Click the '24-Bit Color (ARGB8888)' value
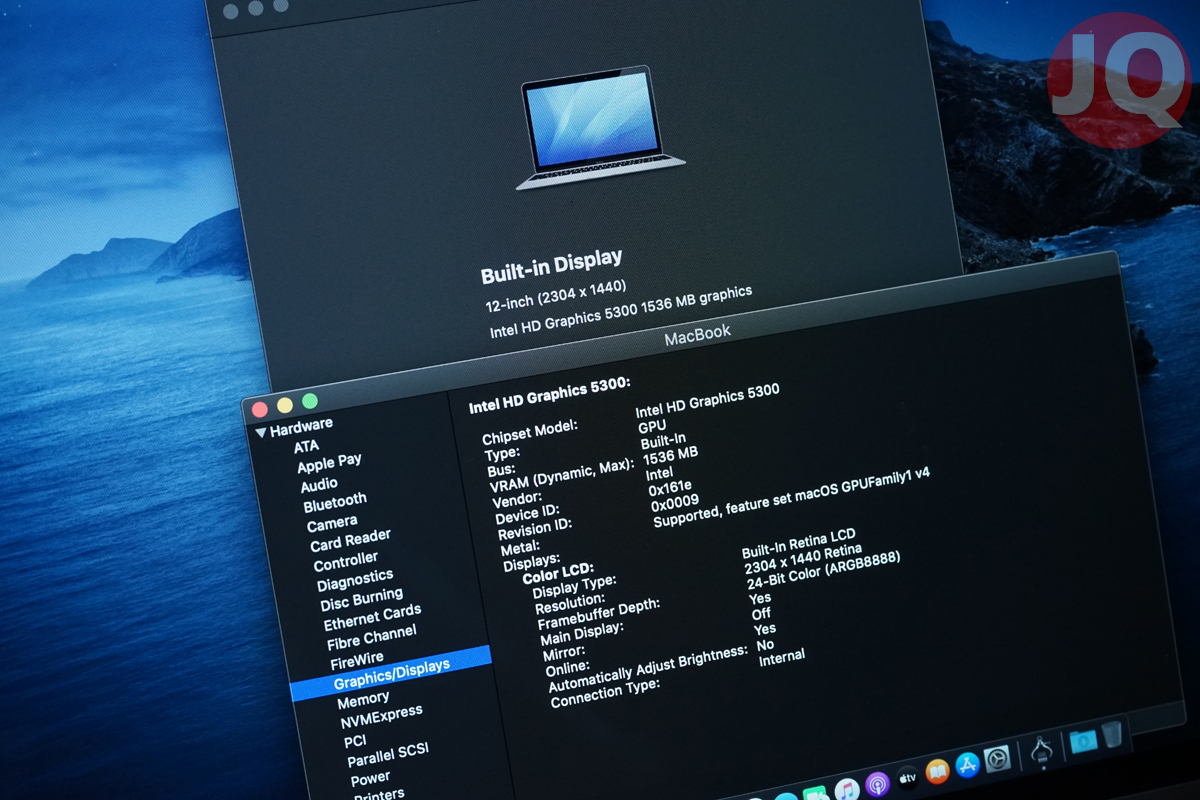Viewport: 1200px width, 800px height. (824, 570)
